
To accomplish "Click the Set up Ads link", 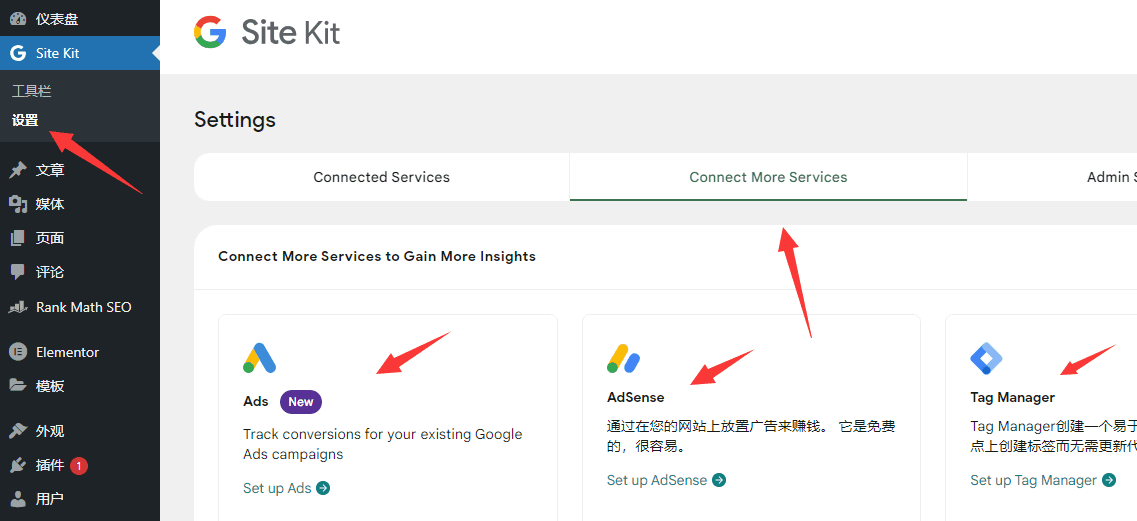I will coord(286,488).
